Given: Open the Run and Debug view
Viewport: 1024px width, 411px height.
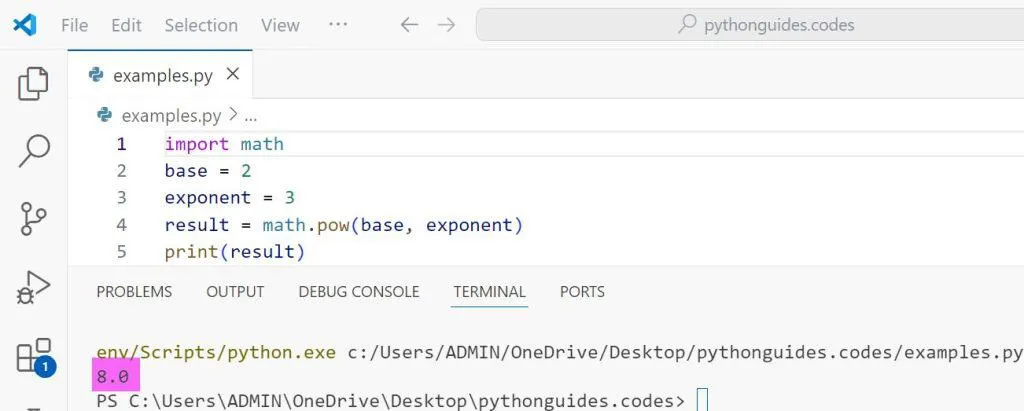Looking at the screenshot, I should pyautogui.click(x=34, y=288).
